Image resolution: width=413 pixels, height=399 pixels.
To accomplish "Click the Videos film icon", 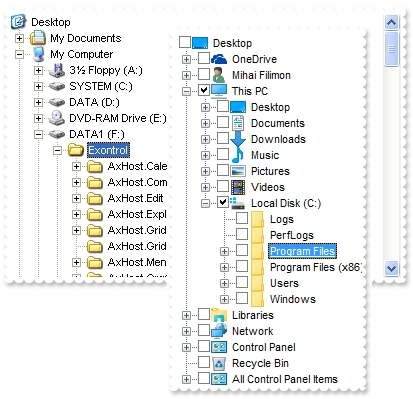I will point(238,187).
